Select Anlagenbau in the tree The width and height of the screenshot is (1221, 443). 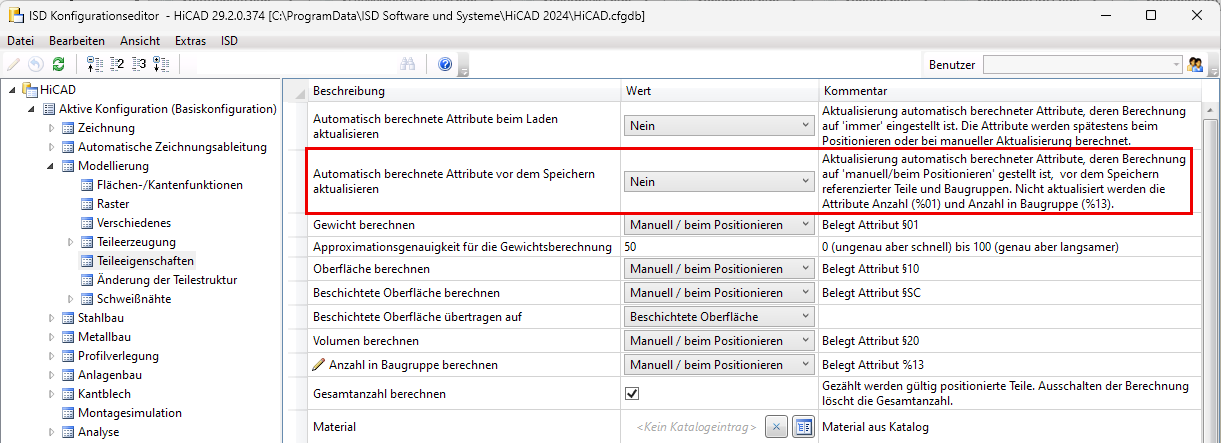110,375
